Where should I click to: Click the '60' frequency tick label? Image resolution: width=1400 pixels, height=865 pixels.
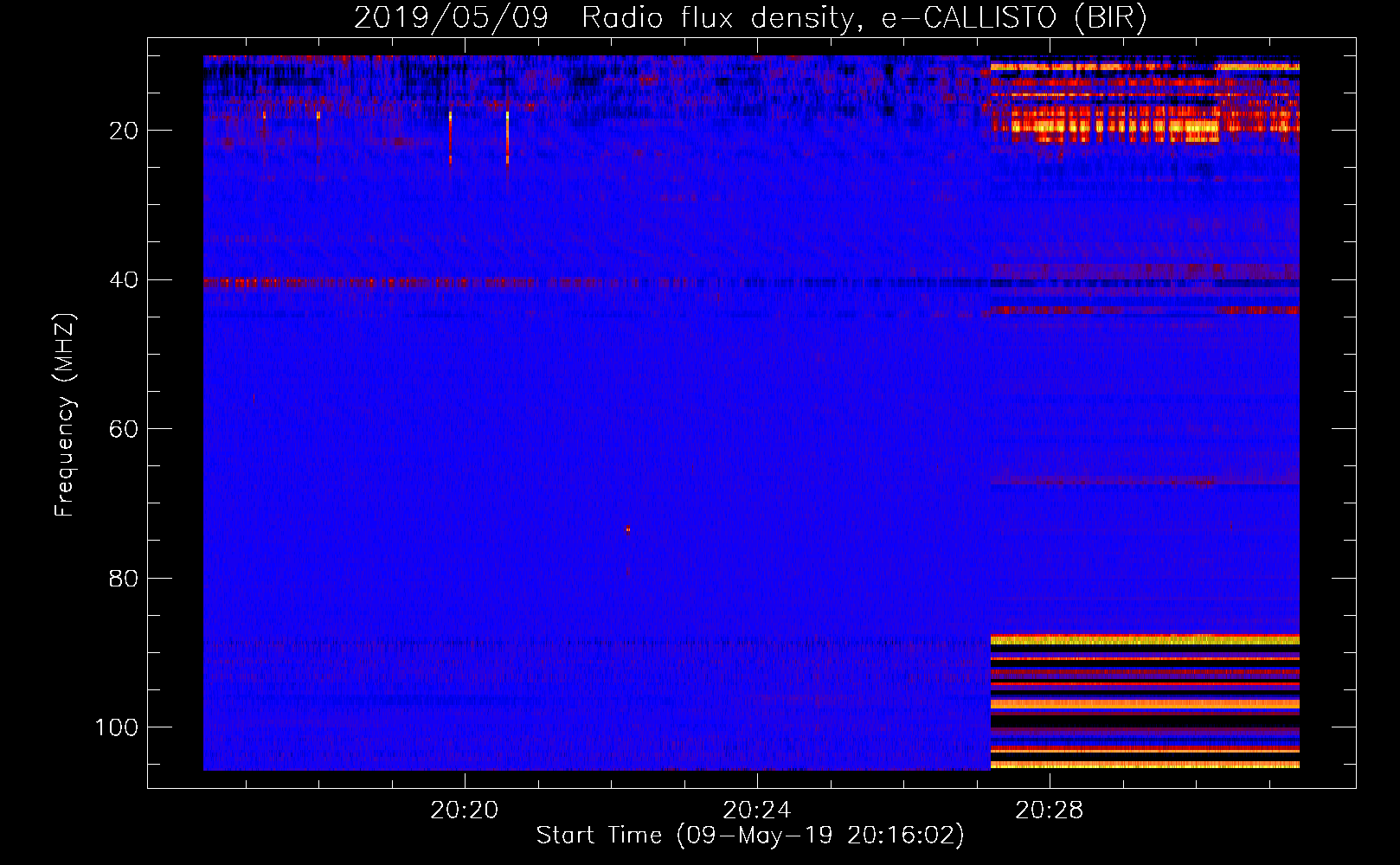(x=124, y=429)
